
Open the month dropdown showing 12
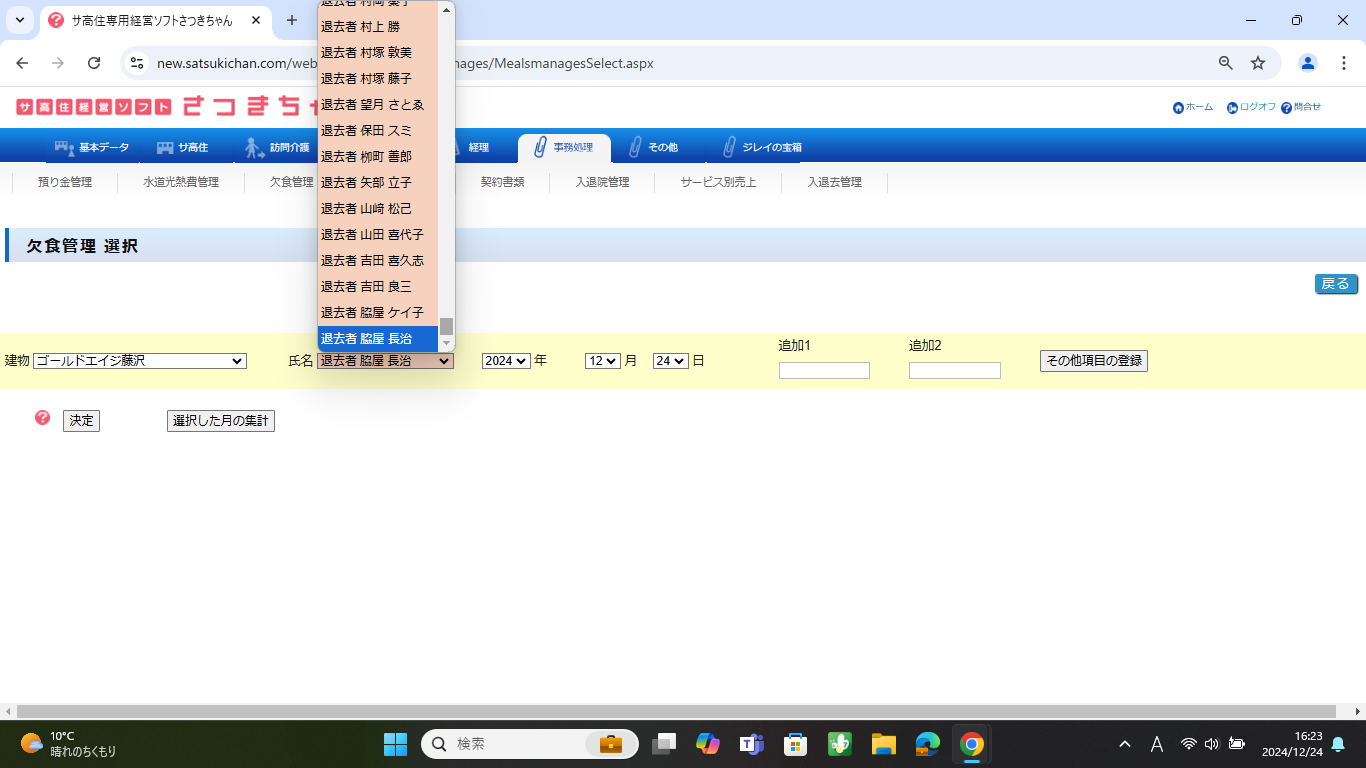(603, 361)
